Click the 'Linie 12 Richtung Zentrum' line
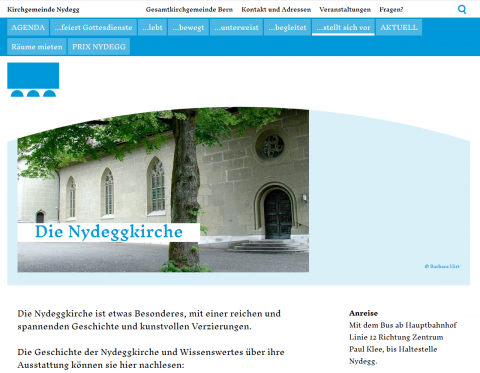The height and width of the screenshot is (373, 480). 396,337
